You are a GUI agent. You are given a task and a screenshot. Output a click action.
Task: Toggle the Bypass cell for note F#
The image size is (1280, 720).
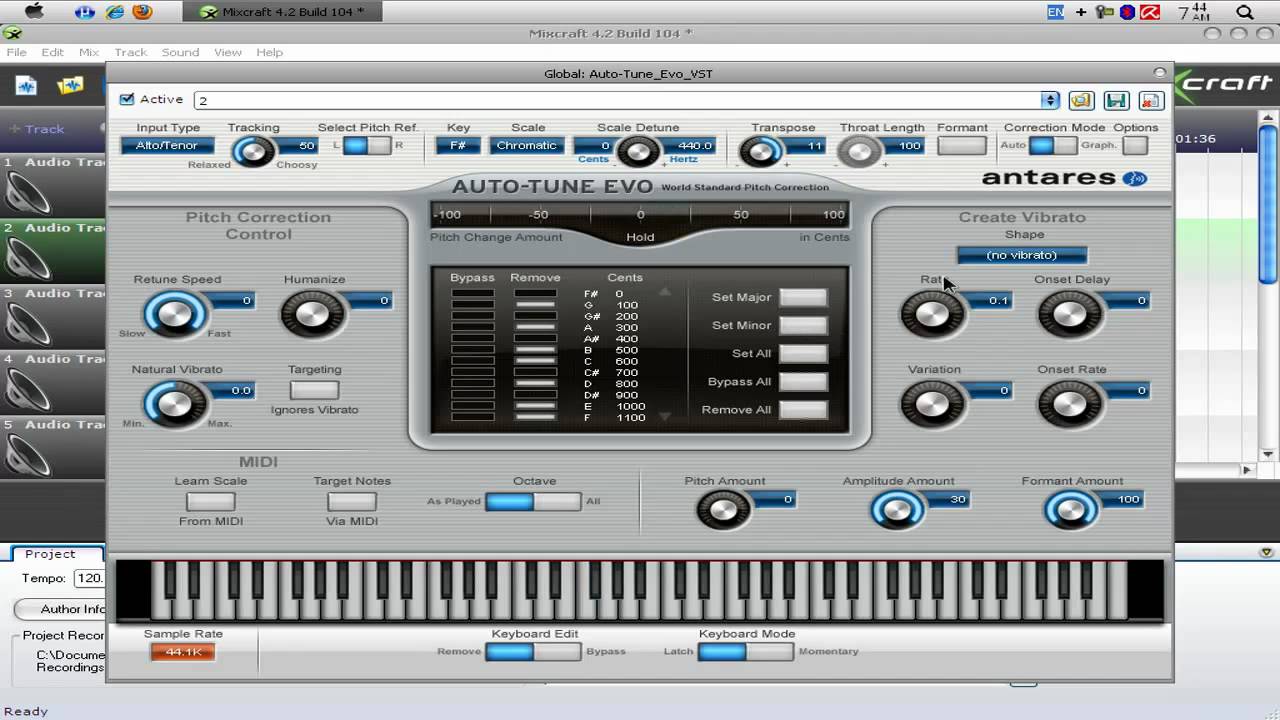pos(472,294)
